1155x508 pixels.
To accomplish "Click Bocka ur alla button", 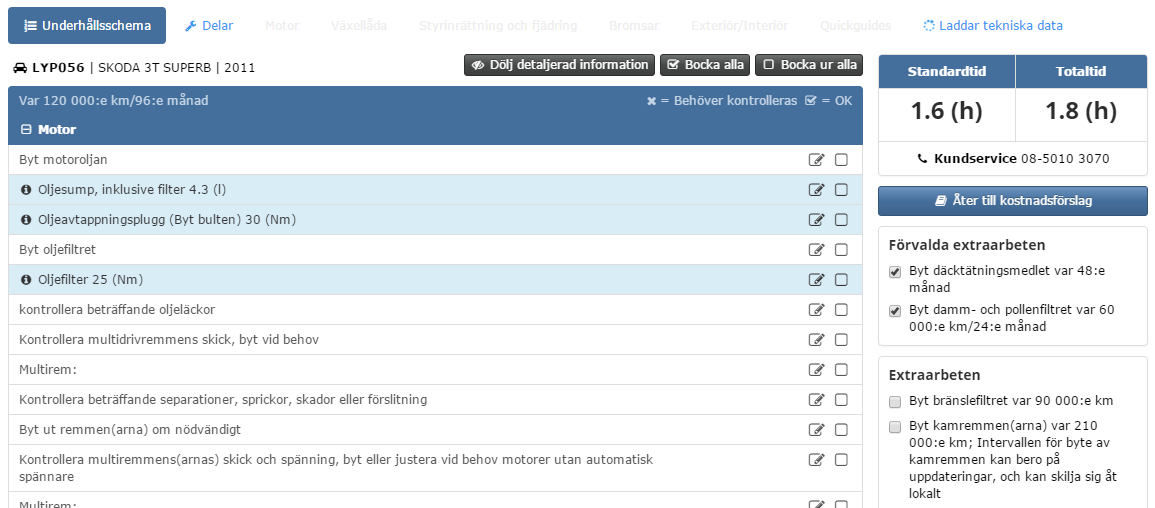I will [x=809, y=65].
